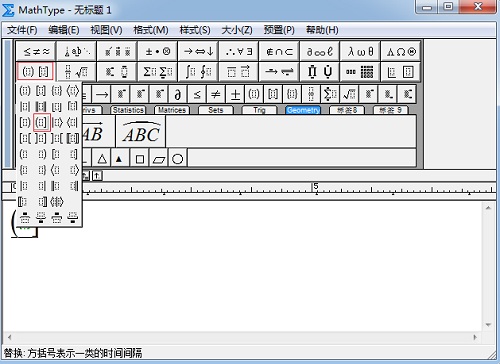Open the 格式(M) menu
The image size is (500, 364).
(x=151, y=30)
